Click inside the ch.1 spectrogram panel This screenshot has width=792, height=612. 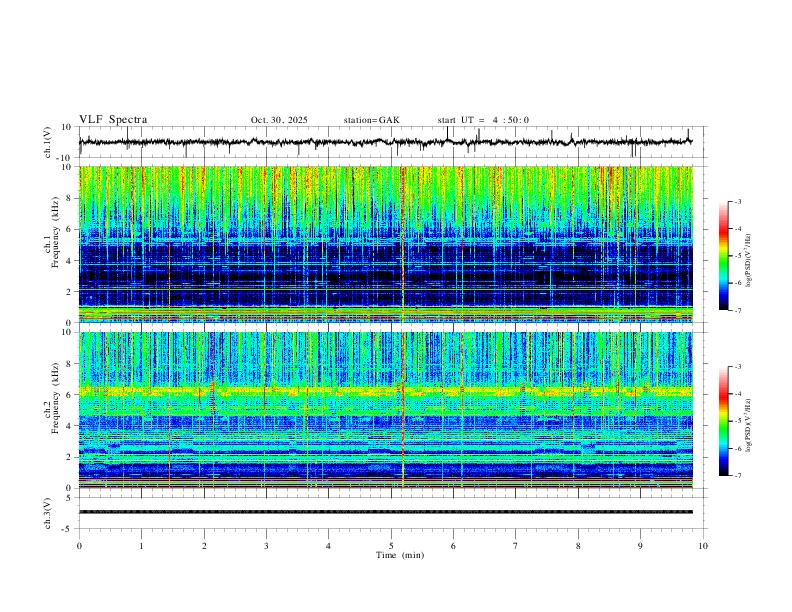(x=386, y=244)
